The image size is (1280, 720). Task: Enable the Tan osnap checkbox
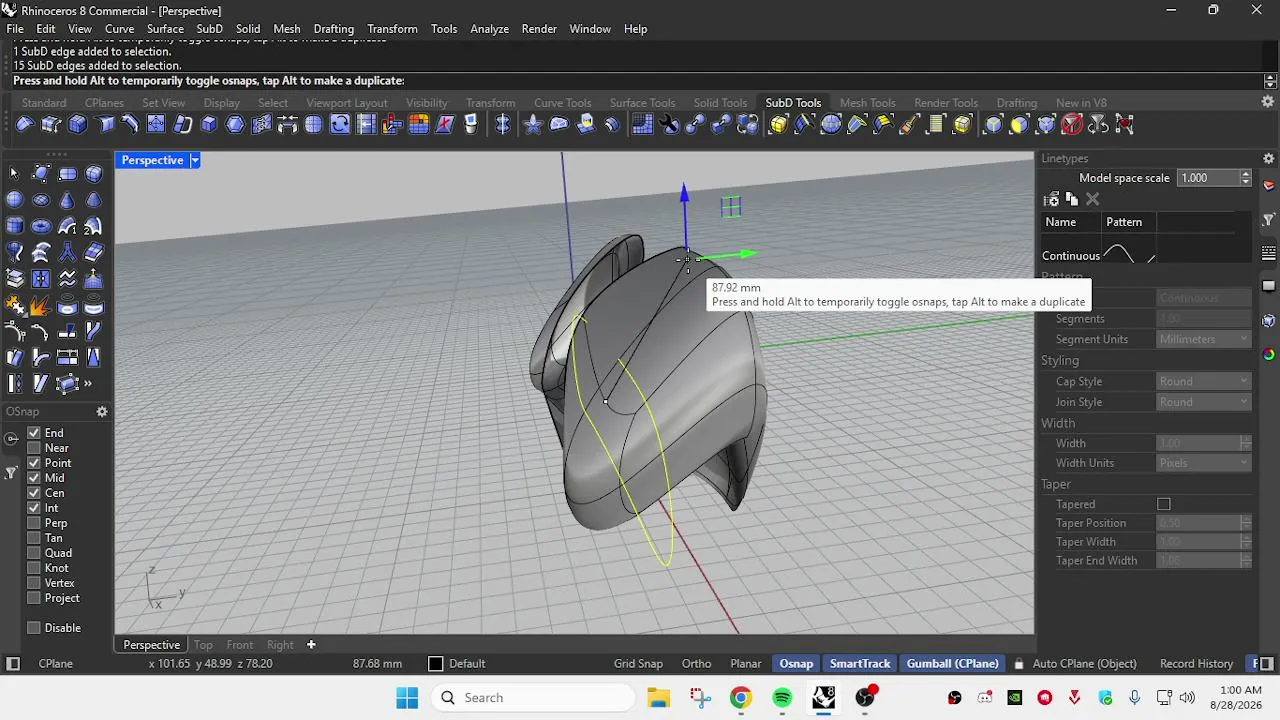pyautogui.click(x=34, y=538)
